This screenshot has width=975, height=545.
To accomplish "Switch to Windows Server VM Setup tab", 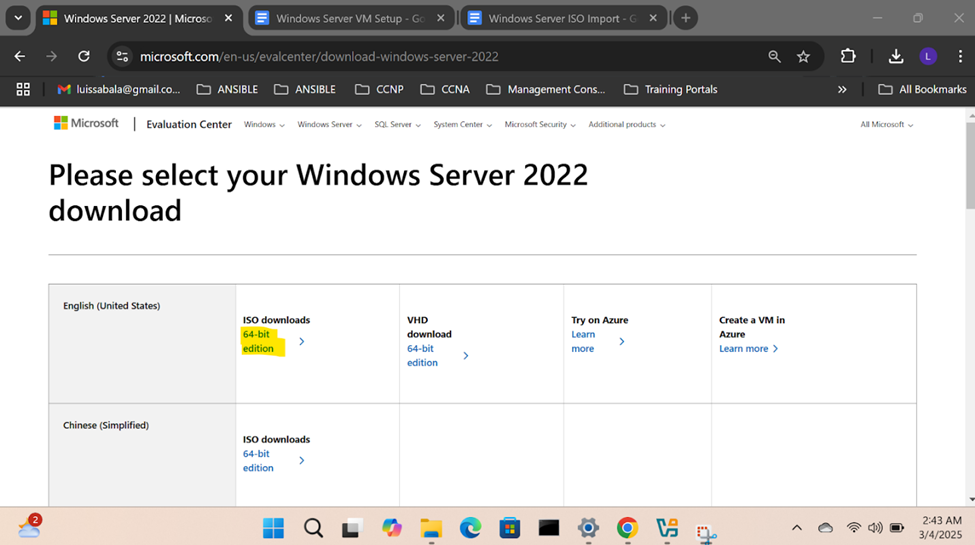I will (351, 18).
